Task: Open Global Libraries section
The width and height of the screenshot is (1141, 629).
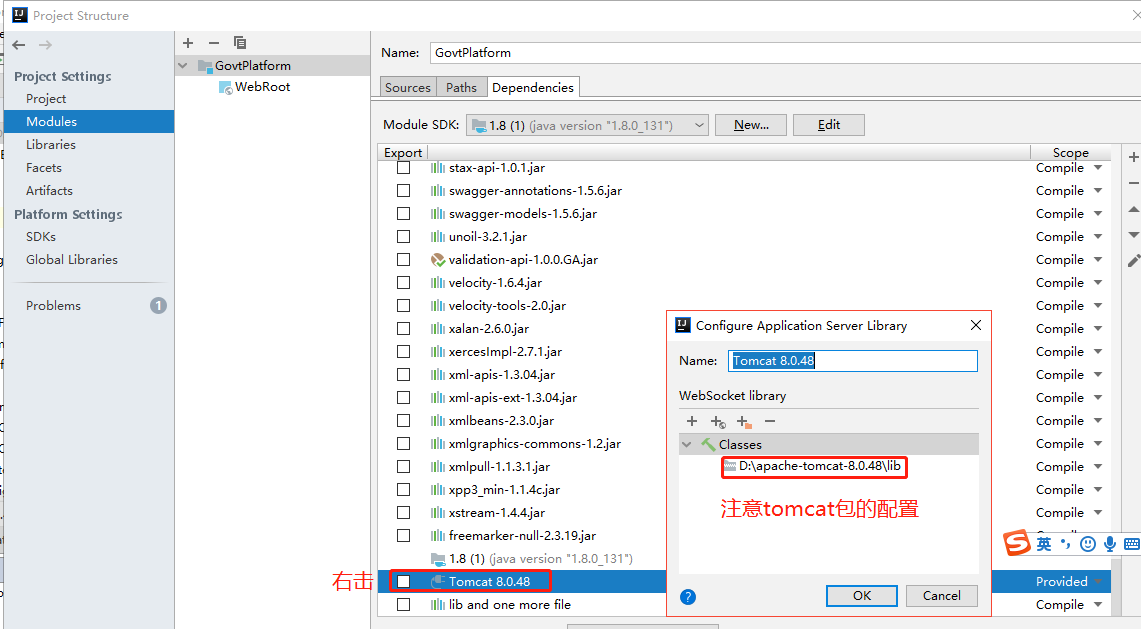Action: click(71, 260)
